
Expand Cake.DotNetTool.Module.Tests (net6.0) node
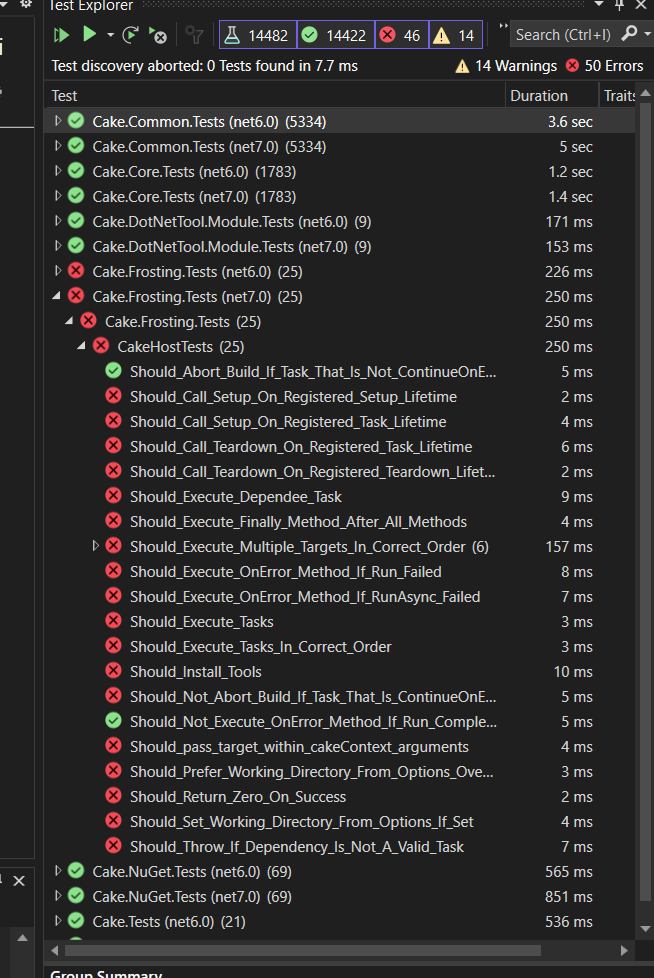(x=57, y=221)
